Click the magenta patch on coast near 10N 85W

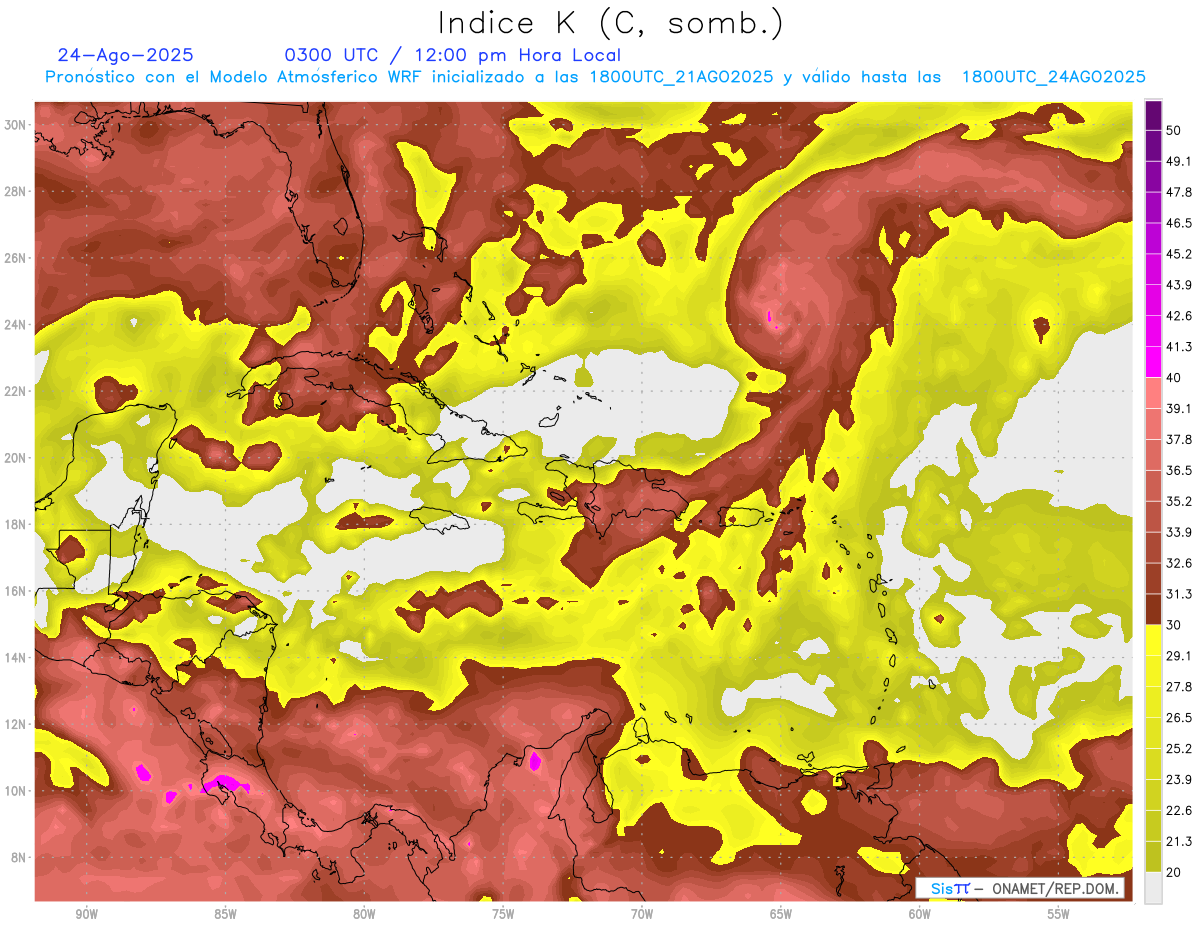pos(226,784)
